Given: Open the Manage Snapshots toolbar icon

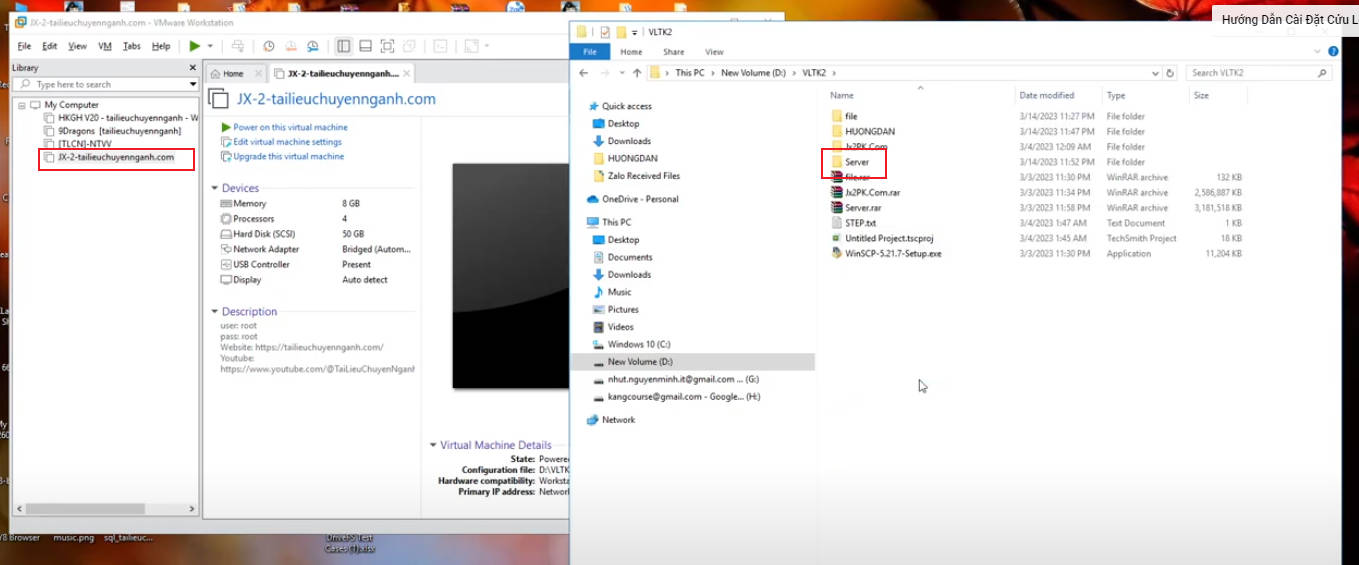Looking at the screenshot, I should point(313,46).
